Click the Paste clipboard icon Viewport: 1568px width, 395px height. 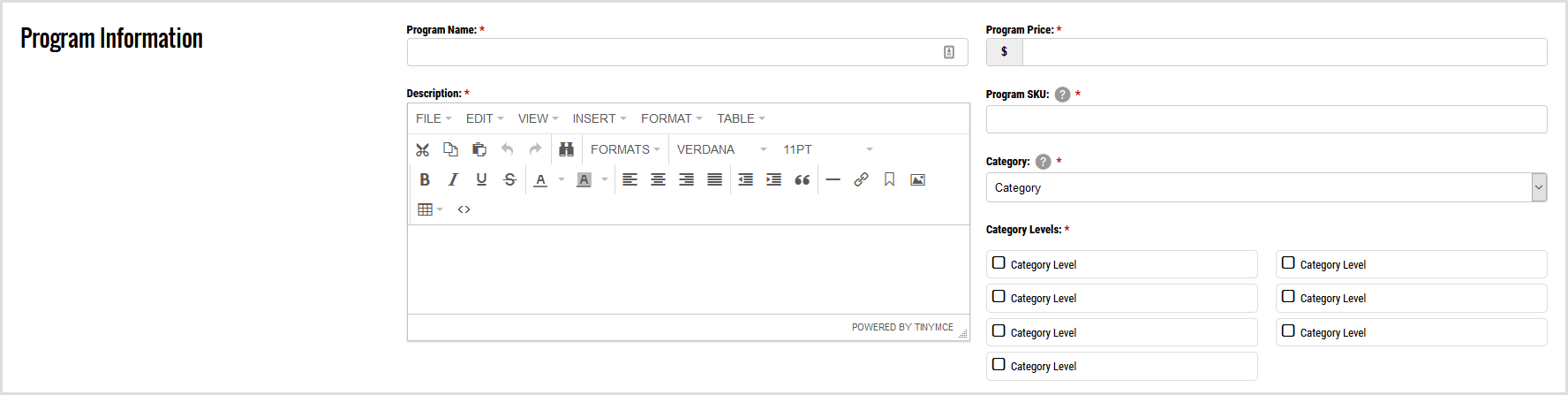479,149
